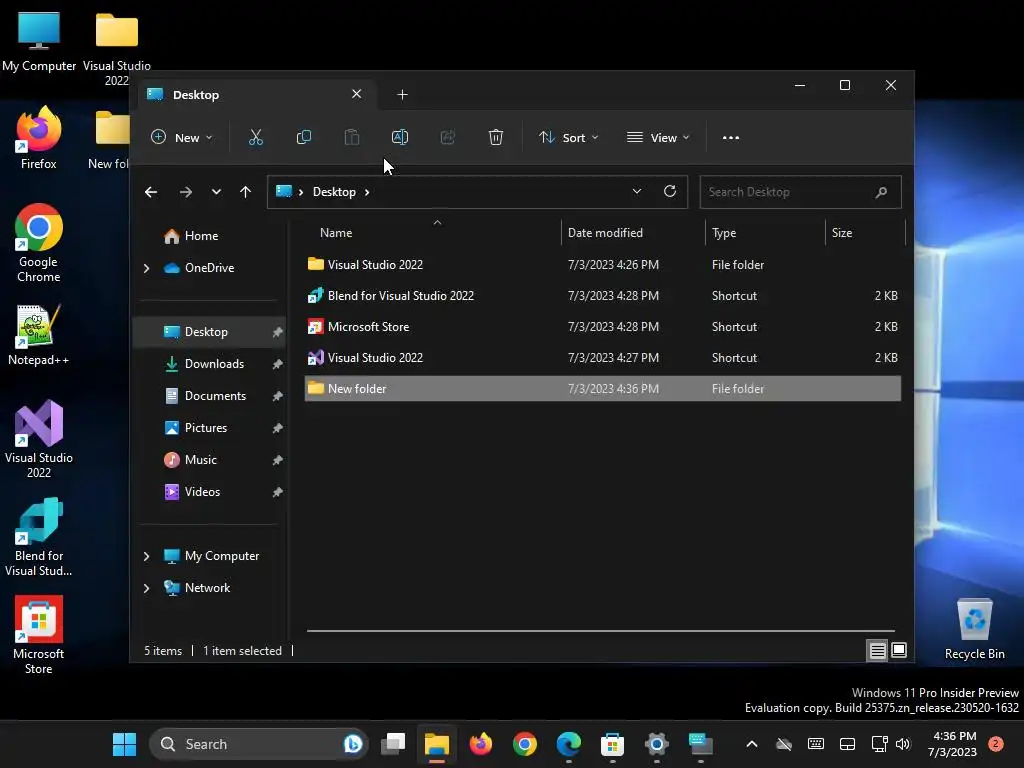Go back using the back arrow
Viewport: 1024px width, 768px height.
[x=151, y=192]
